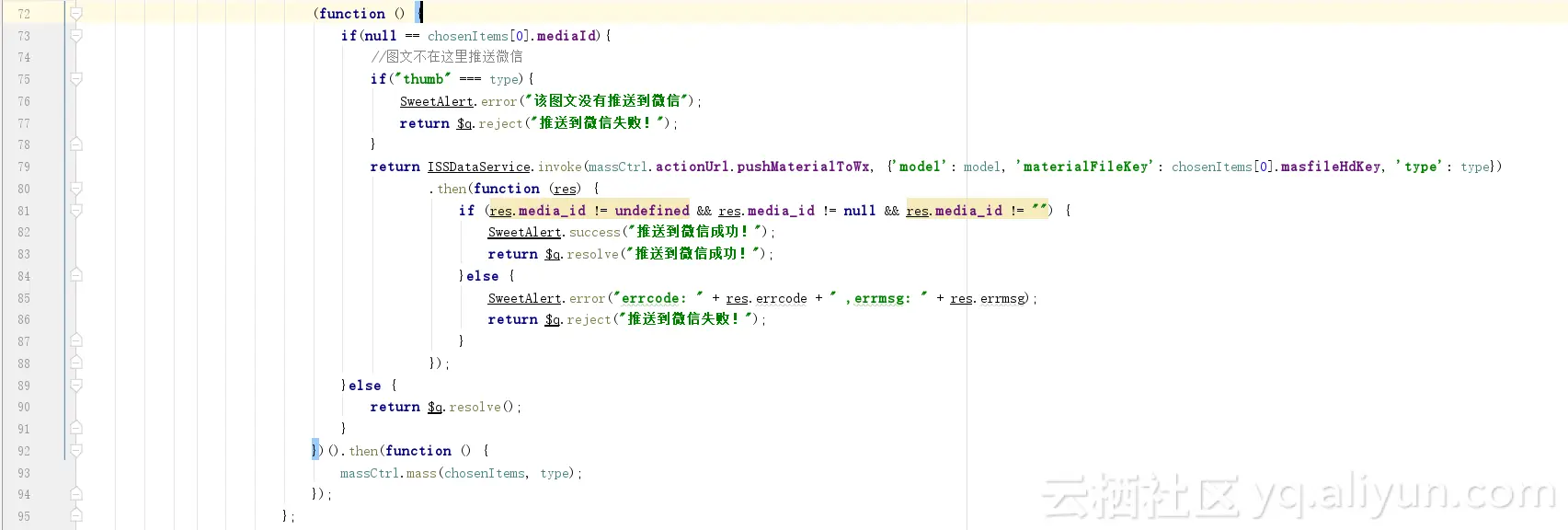Click line number 72 in the gutter
The width and height of the screenshot is (1568, 530).
tap(24, 14)
